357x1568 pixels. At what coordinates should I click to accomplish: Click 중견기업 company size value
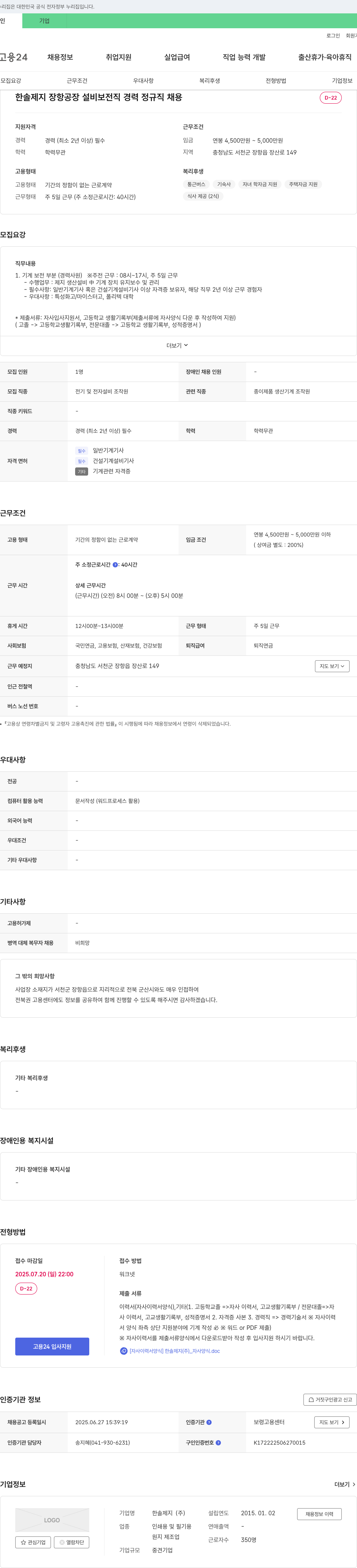[x=162, y=1550]
